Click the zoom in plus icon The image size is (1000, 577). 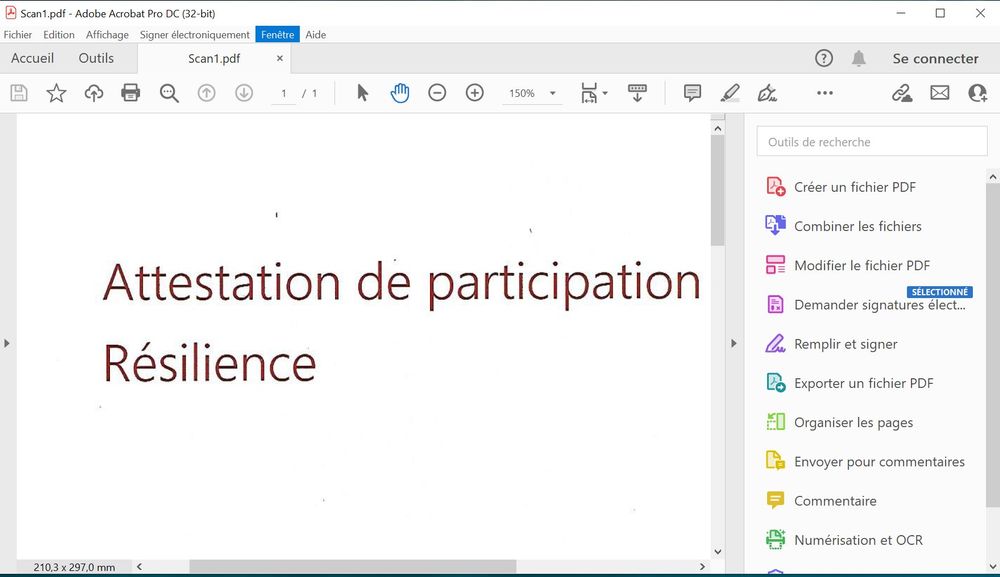tap(474, 93)
